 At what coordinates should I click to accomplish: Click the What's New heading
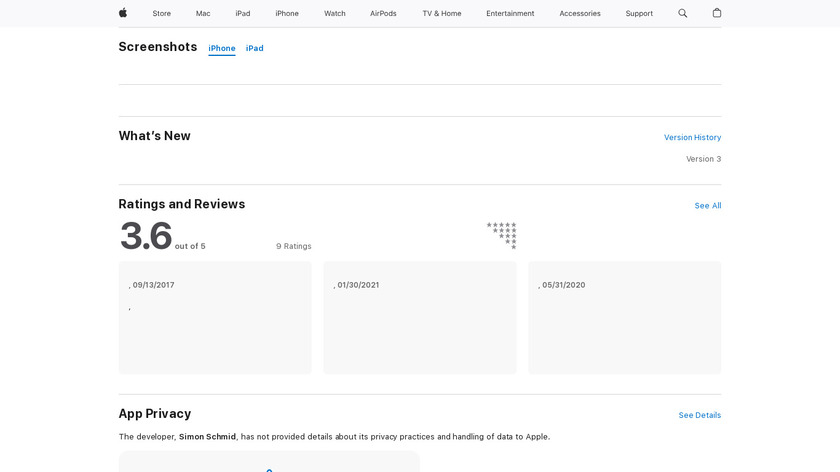point(154,136)
